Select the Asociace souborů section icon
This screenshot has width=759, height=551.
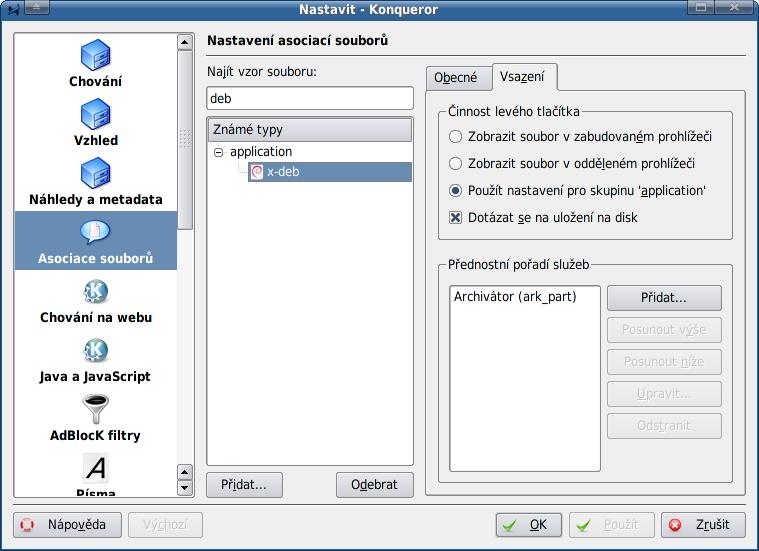95,232
